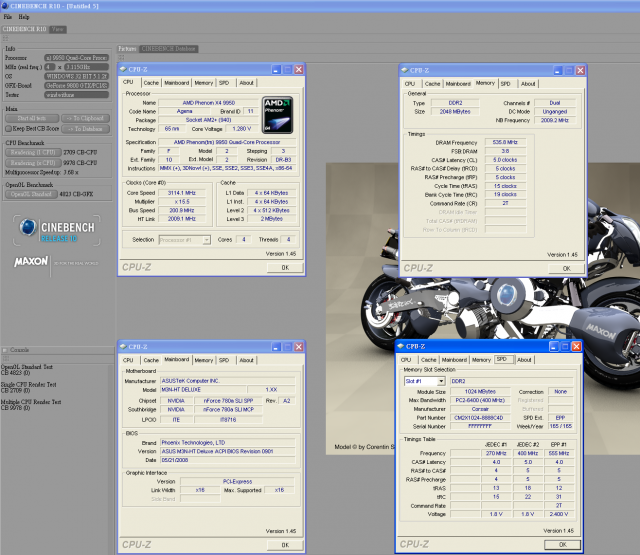The image size is (640, 555).
Task: Click the 4823 CB-GFX score text
Action: pos(76,194)
